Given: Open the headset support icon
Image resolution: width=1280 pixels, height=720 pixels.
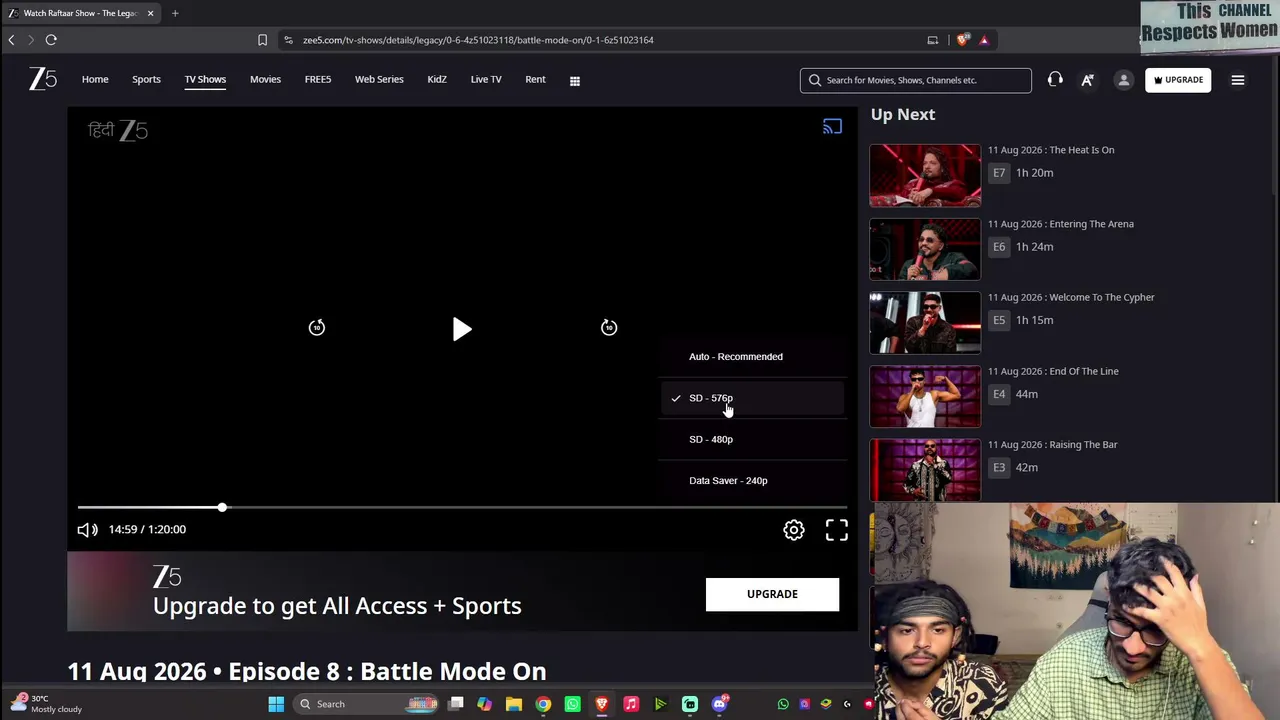Looking at the screenshot, I should point(1055,80).
